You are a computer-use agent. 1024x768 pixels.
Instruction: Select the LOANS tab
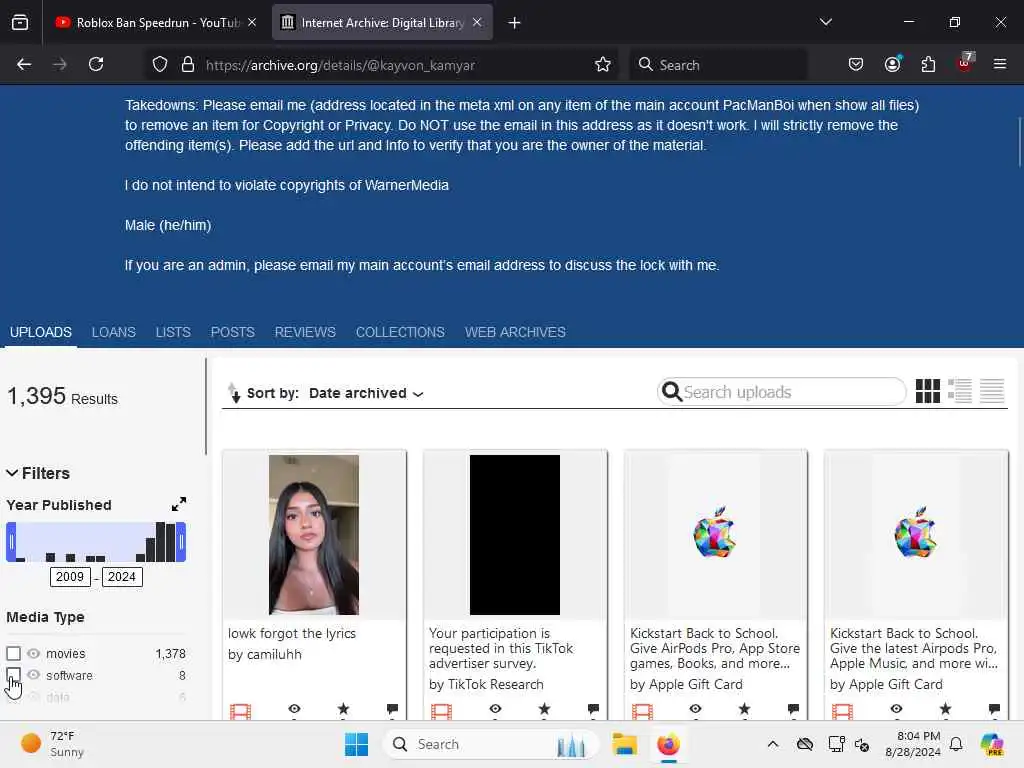pos(114,332)
